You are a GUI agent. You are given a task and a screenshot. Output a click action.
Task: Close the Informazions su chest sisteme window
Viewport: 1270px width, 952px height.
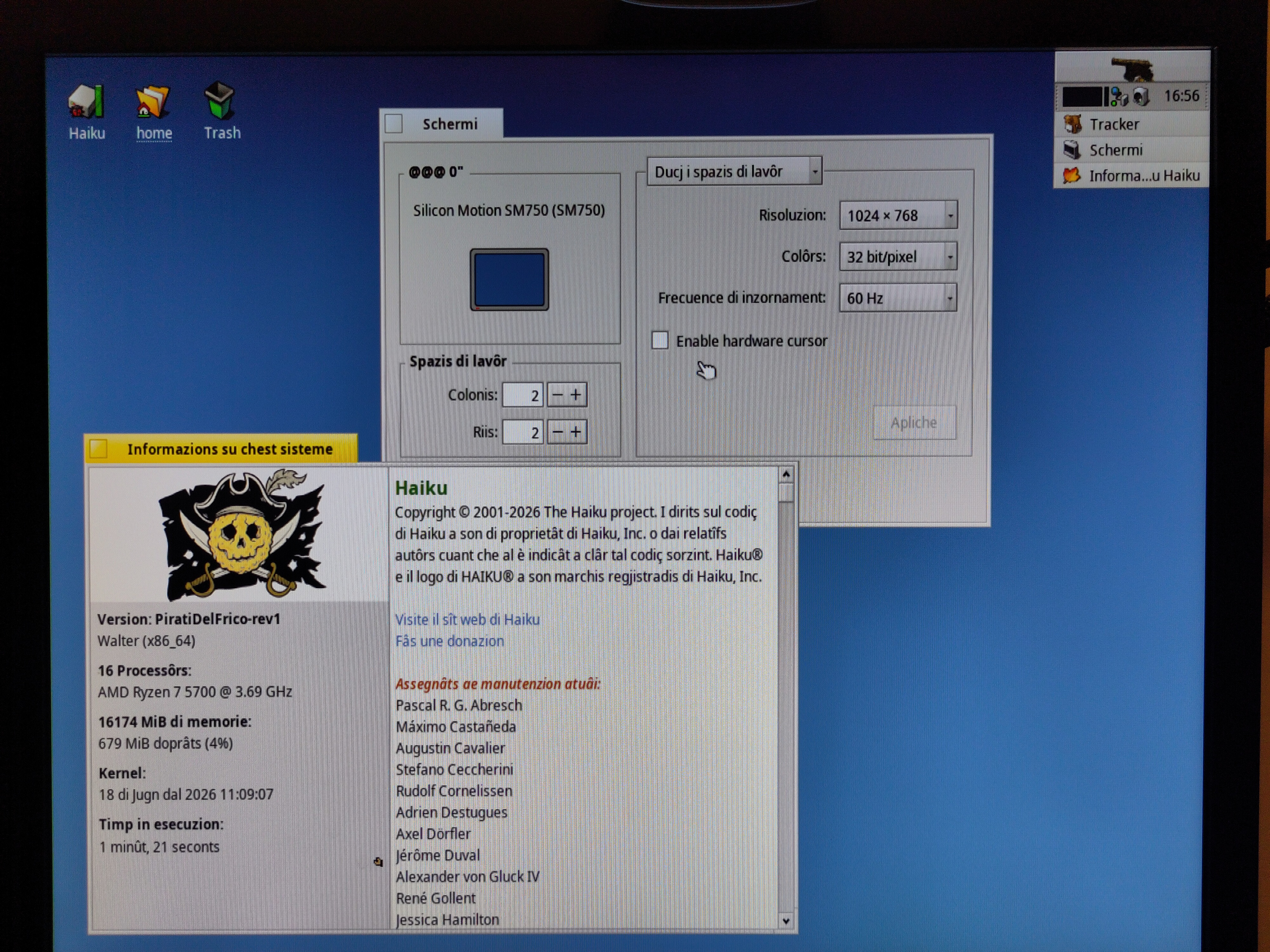(x=99, y=449)
